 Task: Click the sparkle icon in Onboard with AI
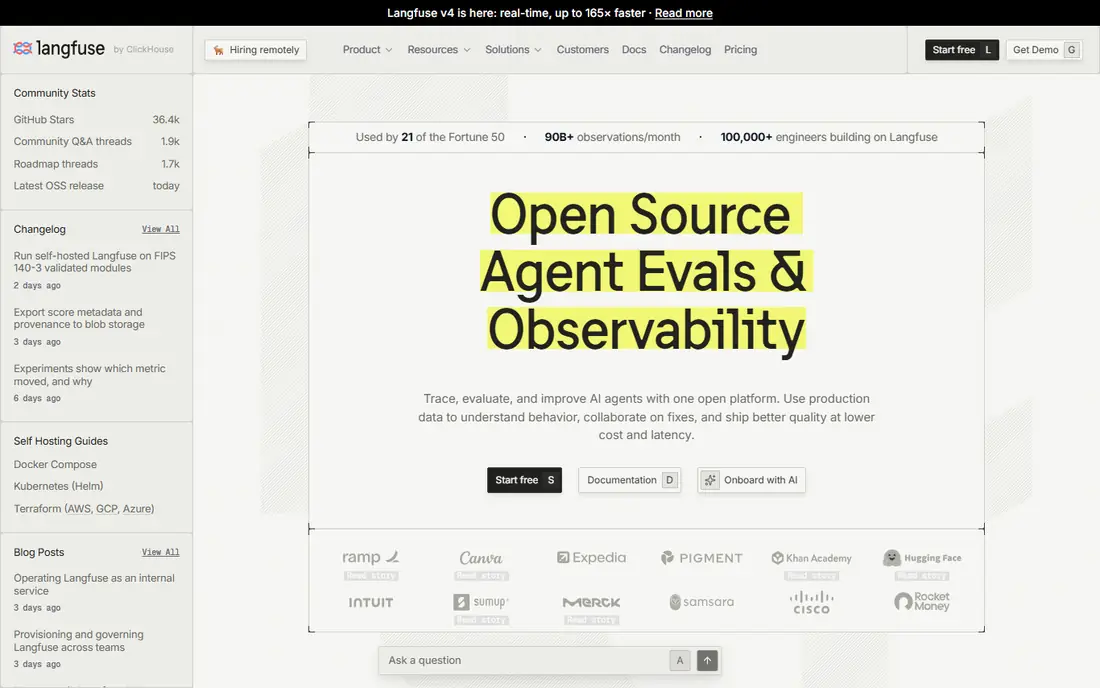710,480
